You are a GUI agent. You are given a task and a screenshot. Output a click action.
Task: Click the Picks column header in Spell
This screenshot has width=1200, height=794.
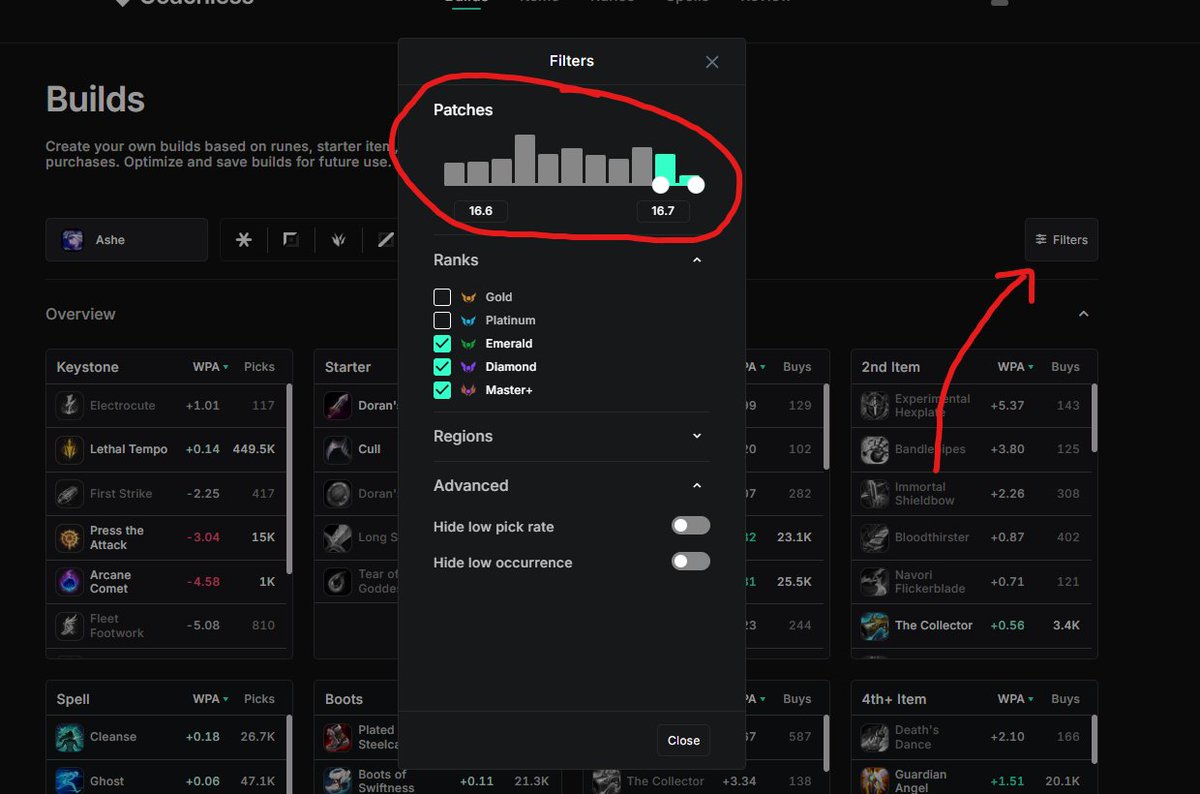coord(259,699)
